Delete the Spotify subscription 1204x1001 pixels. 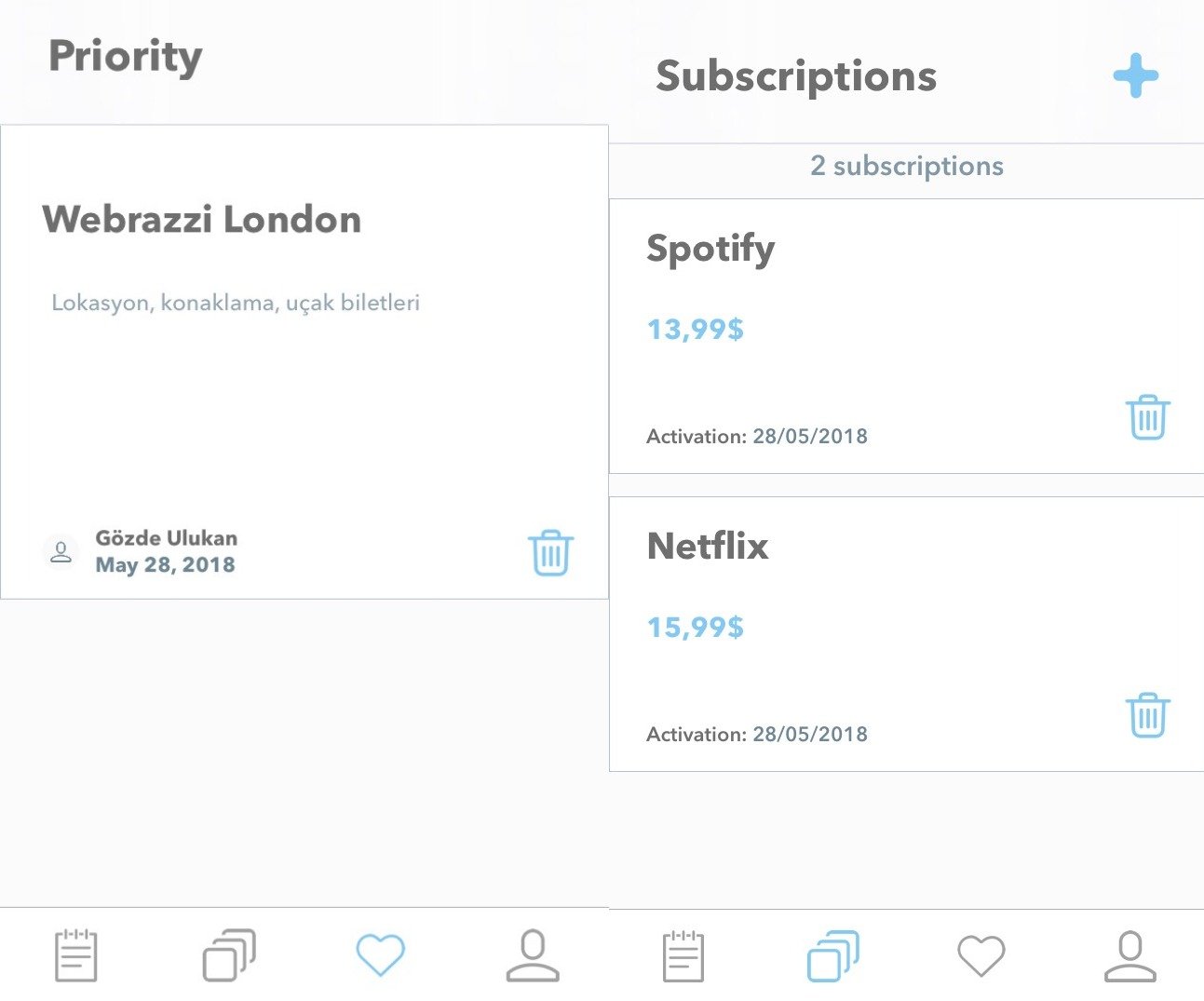point(1147,417)
